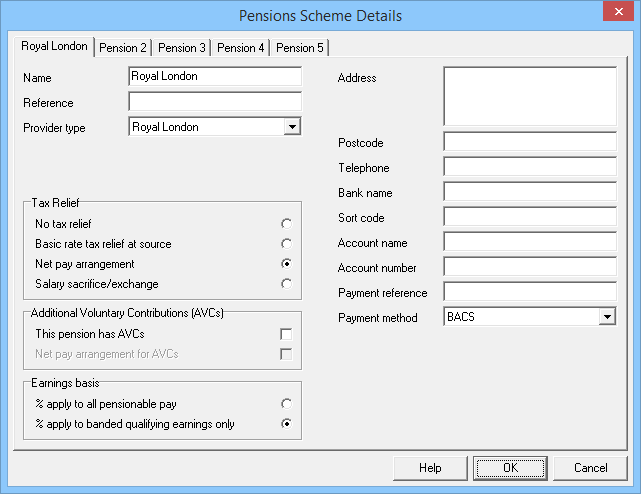This screenshot has height=494, width=641.
Task: Select the Salary sacrifice/exchange option
Action: tap(287, 284)
